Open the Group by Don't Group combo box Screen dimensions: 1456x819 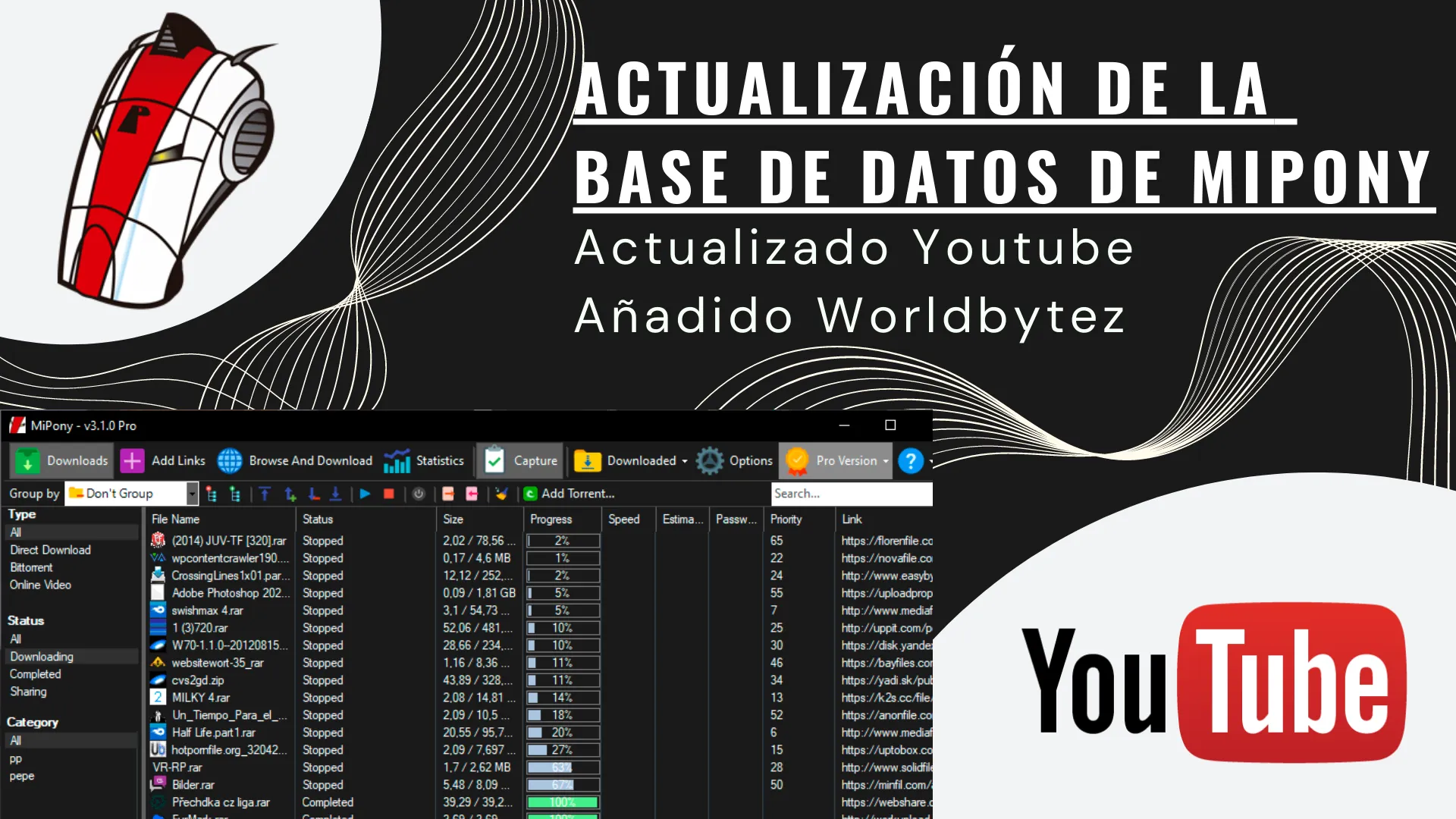pos(131,494)
